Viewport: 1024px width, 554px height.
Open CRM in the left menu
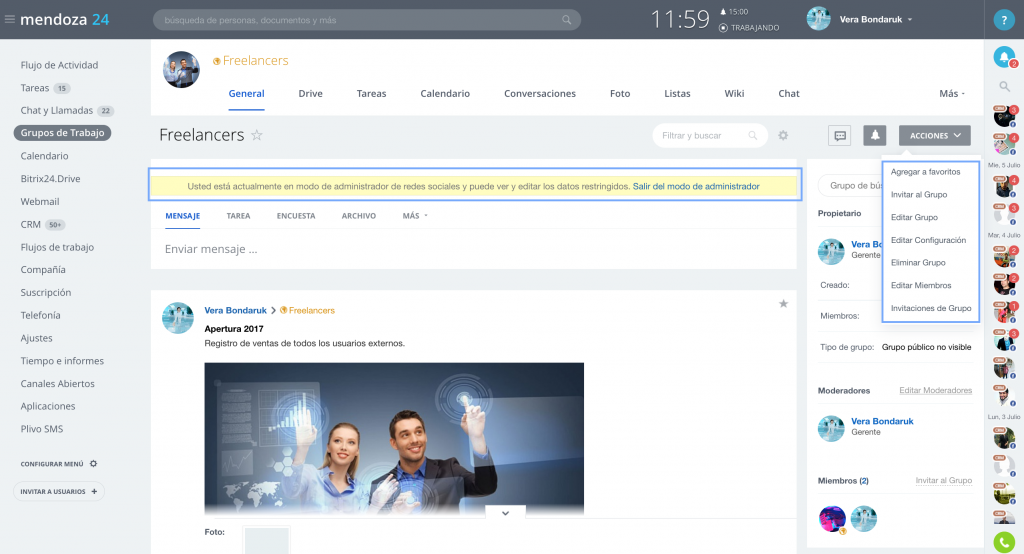[30, 224]
